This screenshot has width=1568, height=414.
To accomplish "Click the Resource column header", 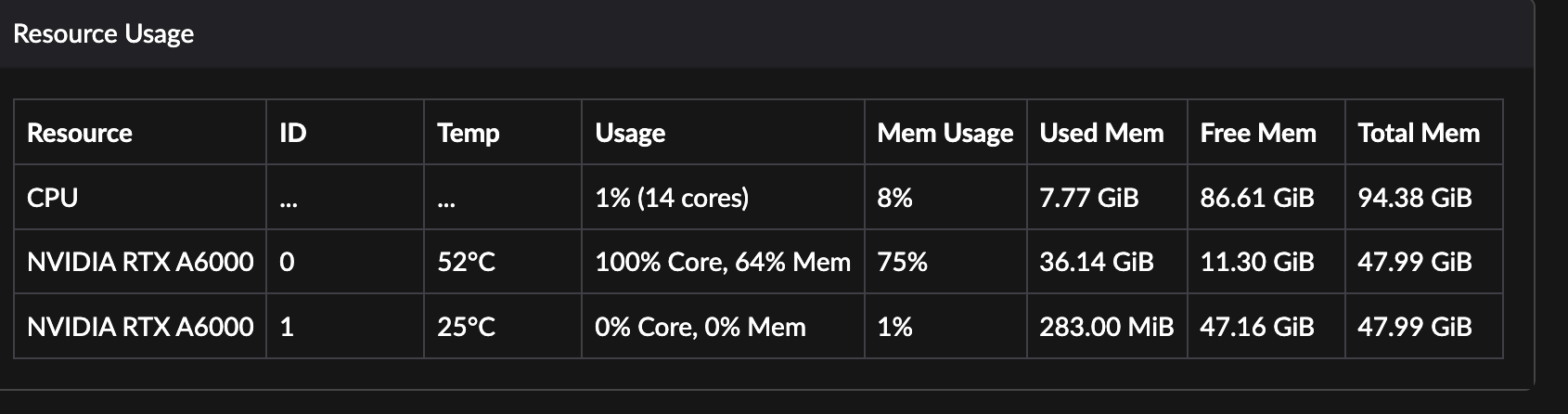I will 80,133.
